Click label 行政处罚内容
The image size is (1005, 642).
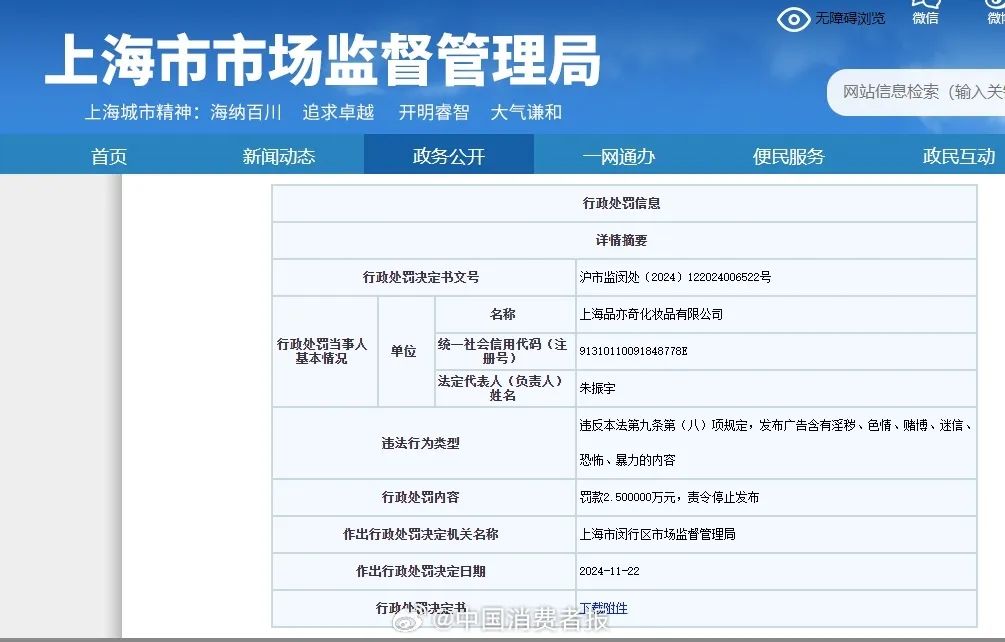point(420,497)
